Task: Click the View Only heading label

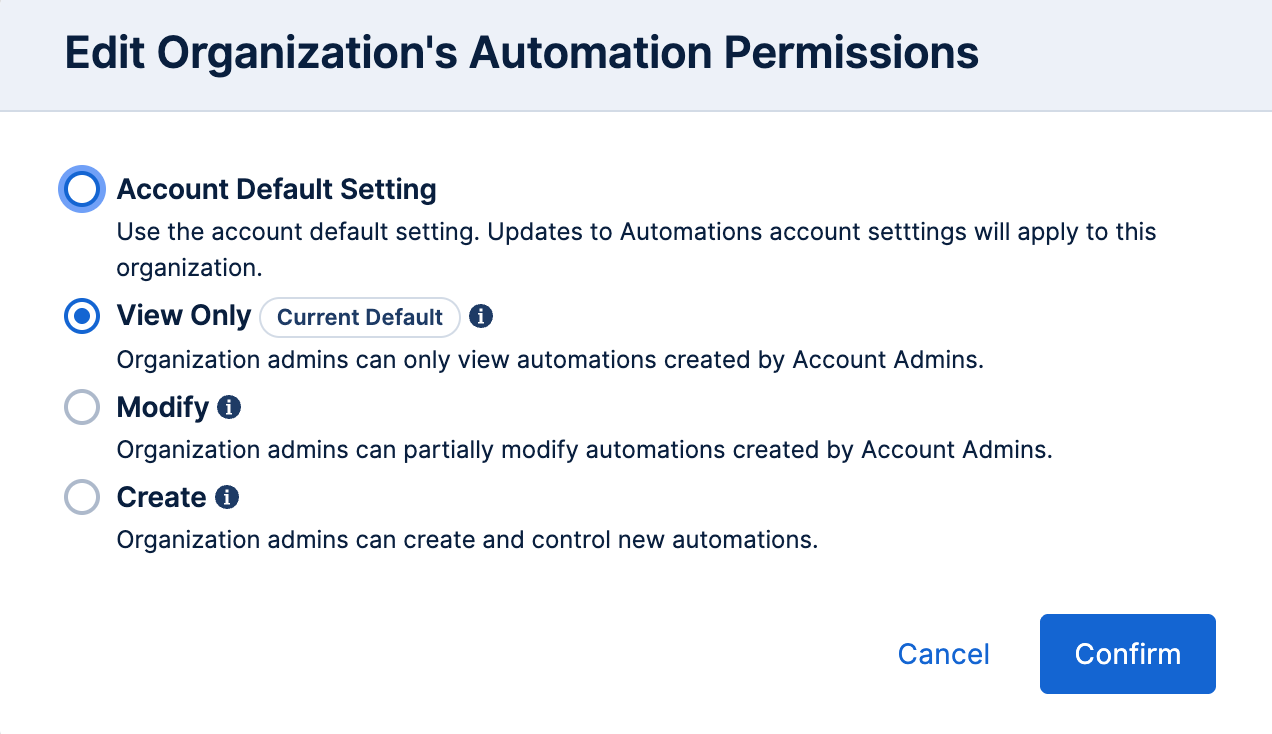Action: pos(184,316)
